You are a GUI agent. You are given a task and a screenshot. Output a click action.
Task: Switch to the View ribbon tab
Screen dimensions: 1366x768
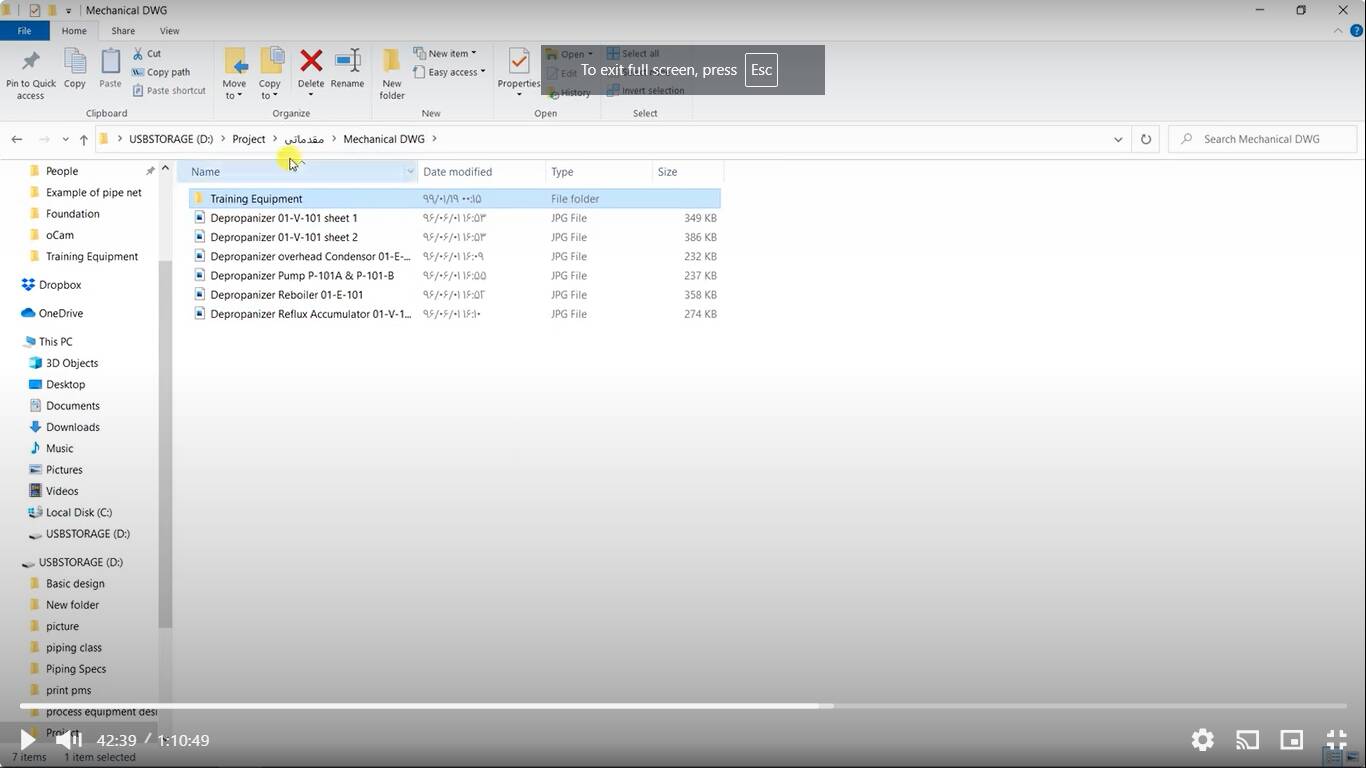point(170,31)
